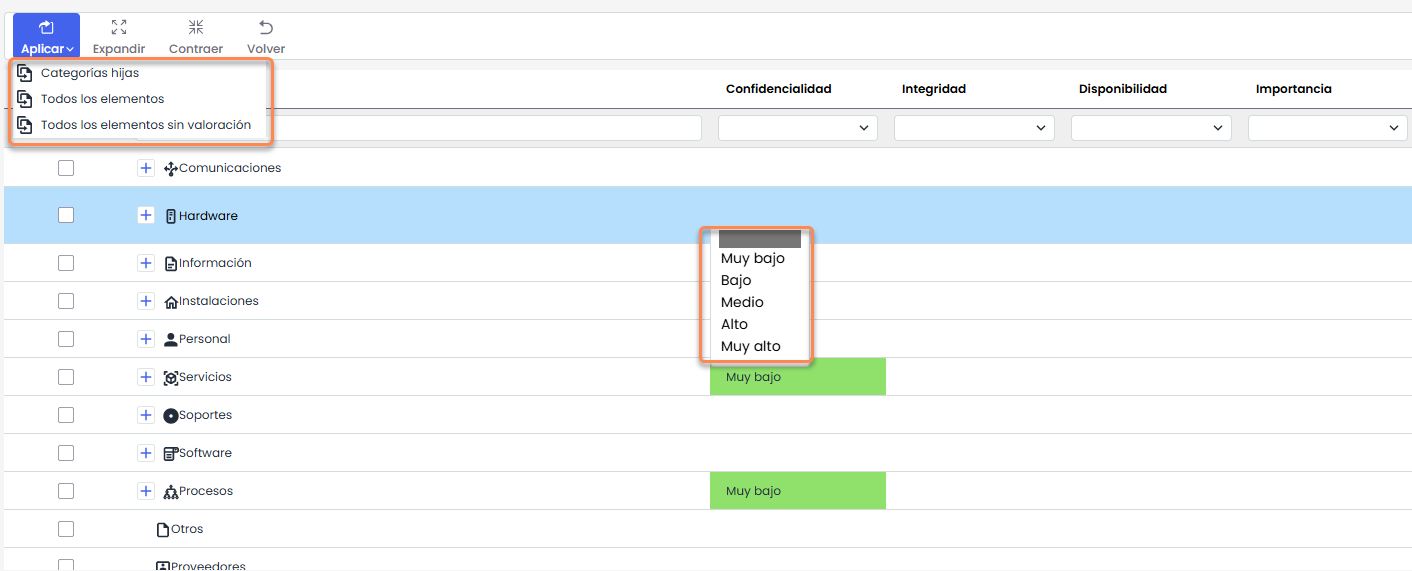Check the Software row checkbox
Screen dimensions: 1412x571
point(66,453)
